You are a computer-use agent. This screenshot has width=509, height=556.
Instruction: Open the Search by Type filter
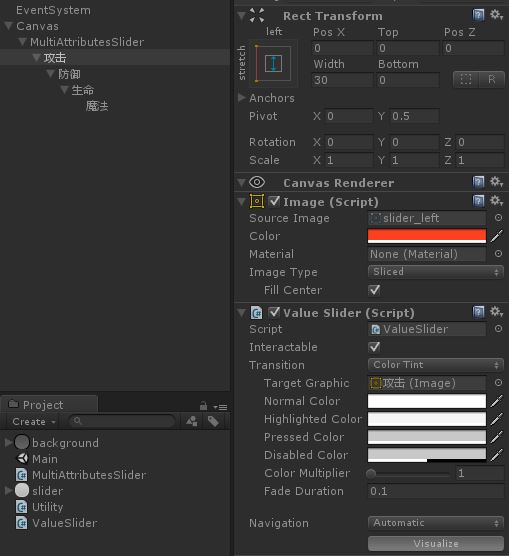[x=192, y=421]
